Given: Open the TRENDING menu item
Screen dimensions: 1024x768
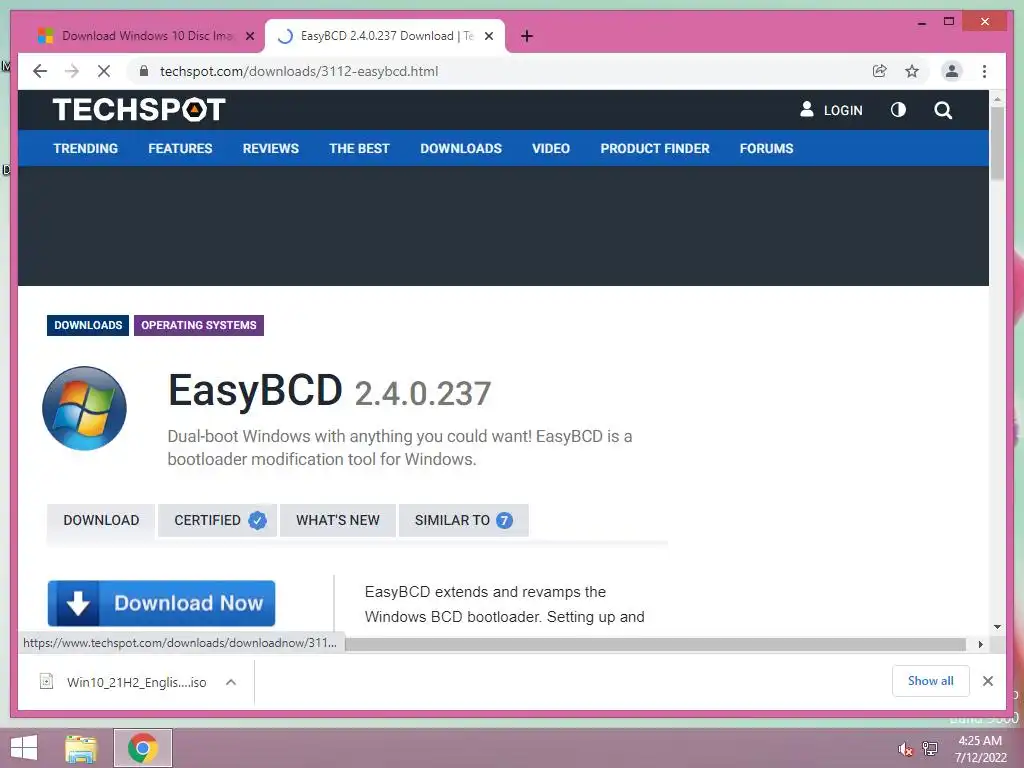Looking at the screenshot, I should pos(86,148).
